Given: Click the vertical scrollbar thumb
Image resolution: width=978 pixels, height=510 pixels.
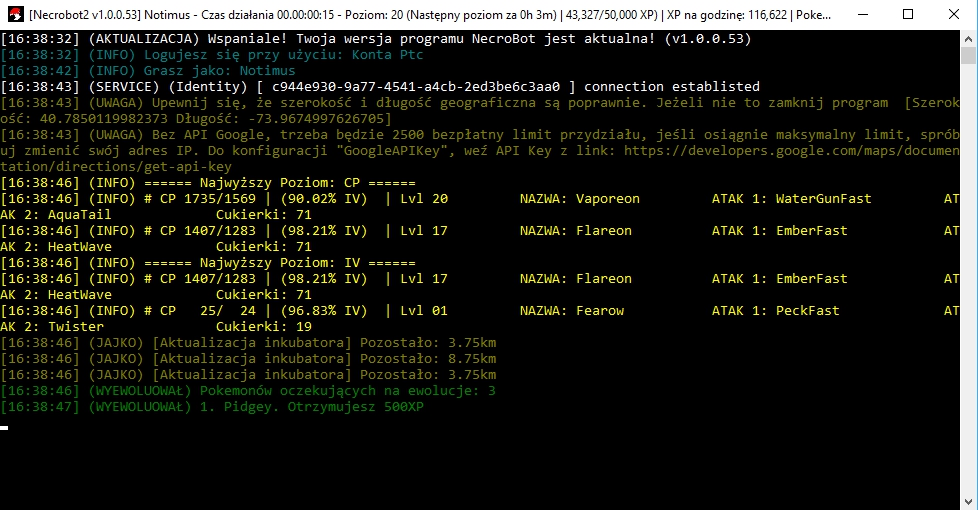Looking at the screenshot, I should (968, 55).
